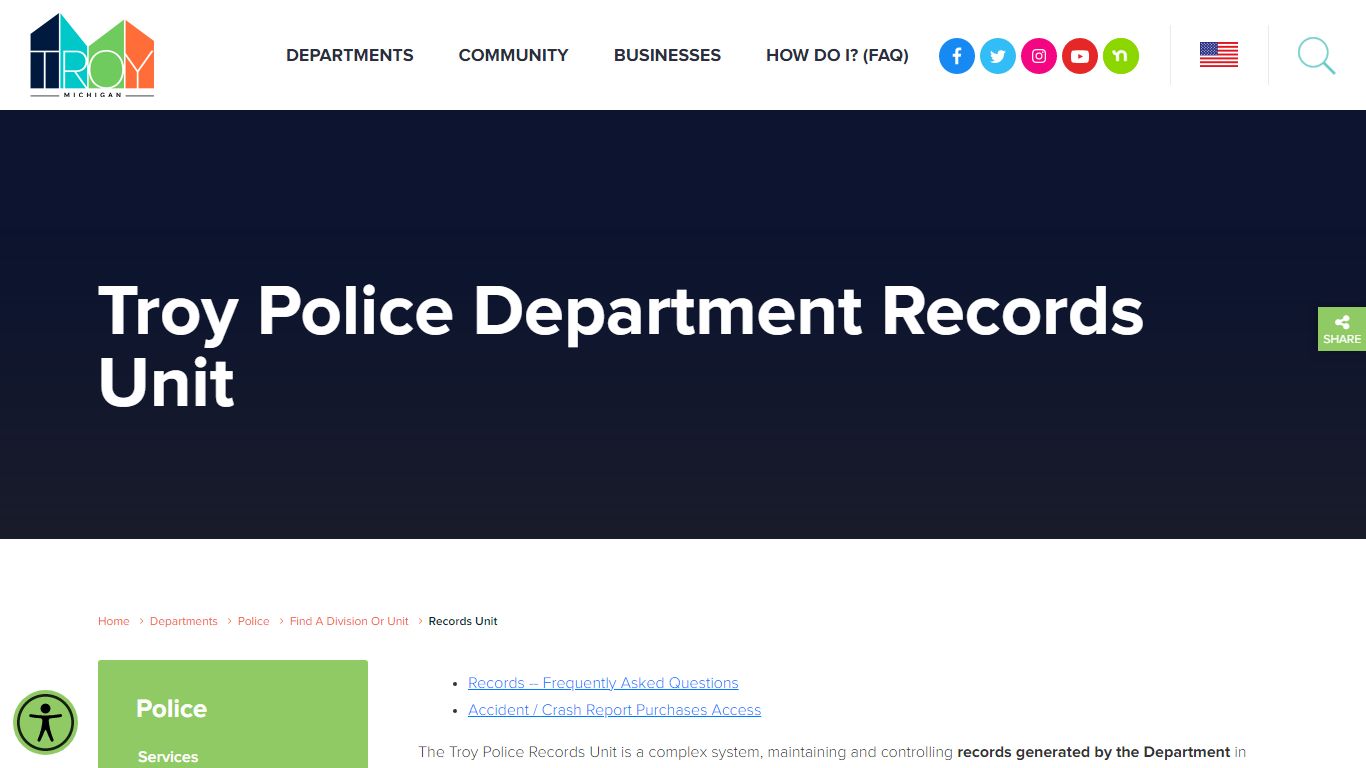1366x768 pixels.
Task: Click the page title Troy Police Department Records Unit
Action: tap(620, 346)
